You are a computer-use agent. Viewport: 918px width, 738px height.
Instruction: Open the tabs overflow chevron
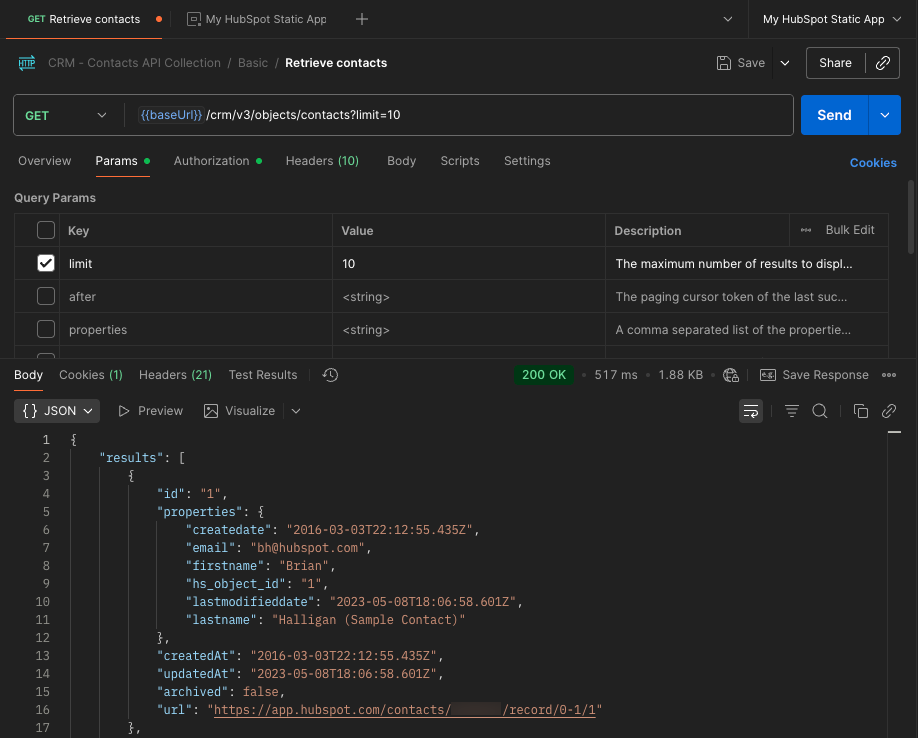pos(728,19)
